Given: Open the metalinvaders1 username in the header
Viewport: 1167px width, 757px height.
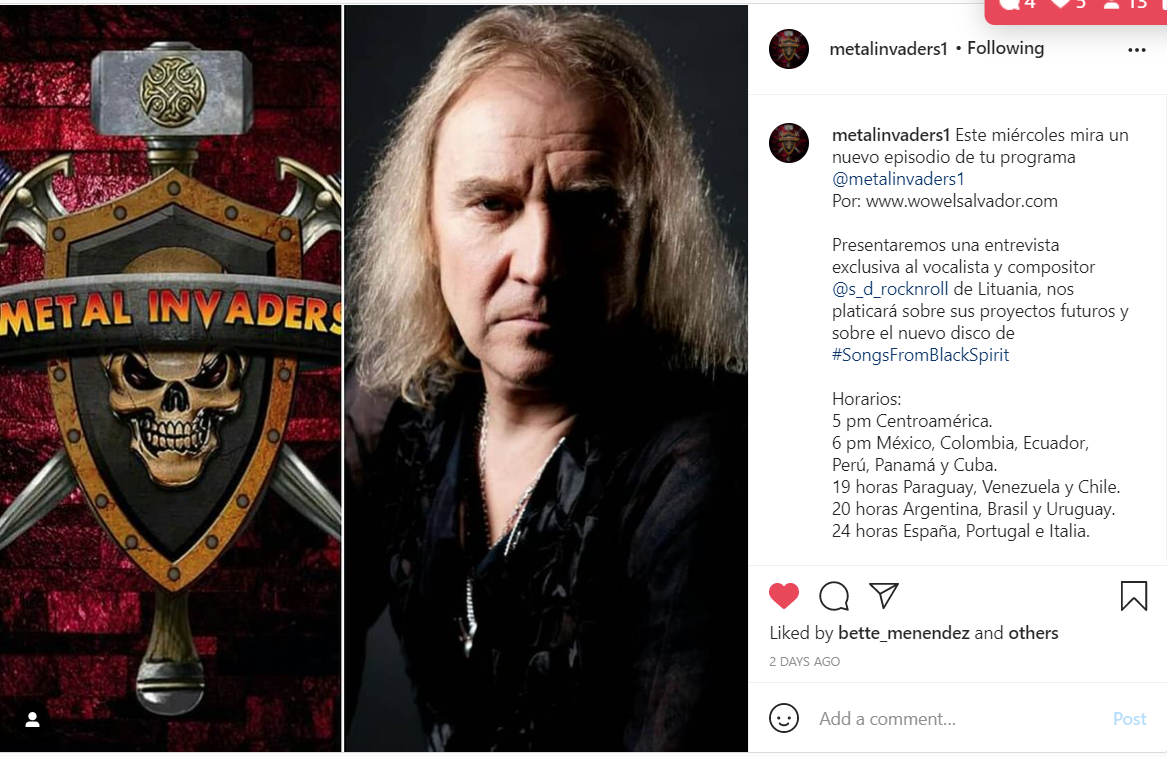Looking at the screenshot, I should pyautogui.click(x=889, y=48).
